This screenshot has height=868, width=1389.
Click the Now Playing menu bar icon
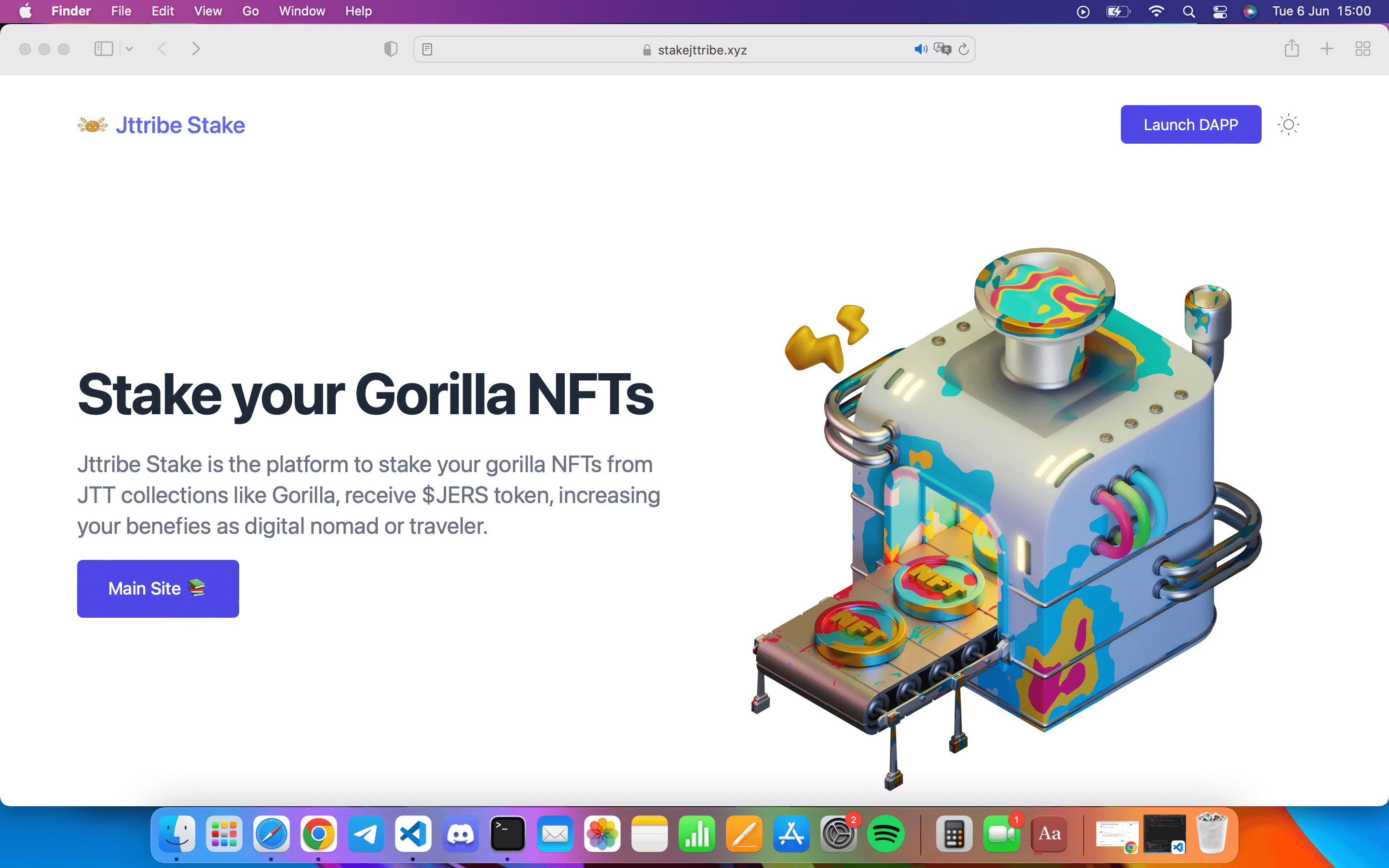tap(1082, 12)
